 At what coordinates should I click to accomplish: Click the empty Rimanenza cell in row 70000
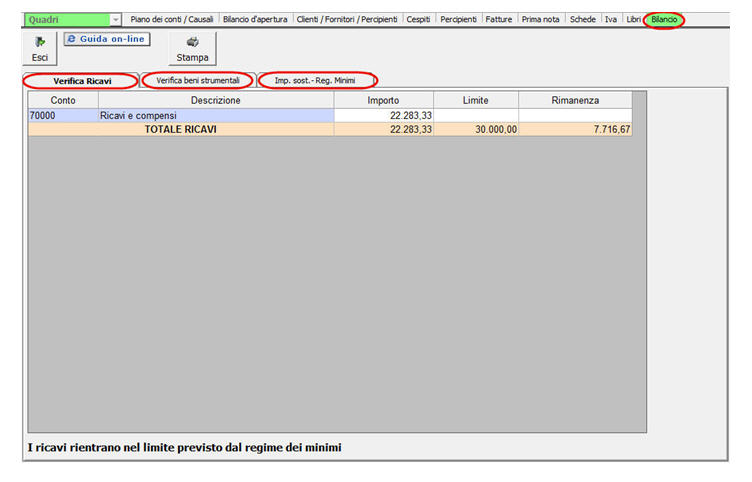575,116
